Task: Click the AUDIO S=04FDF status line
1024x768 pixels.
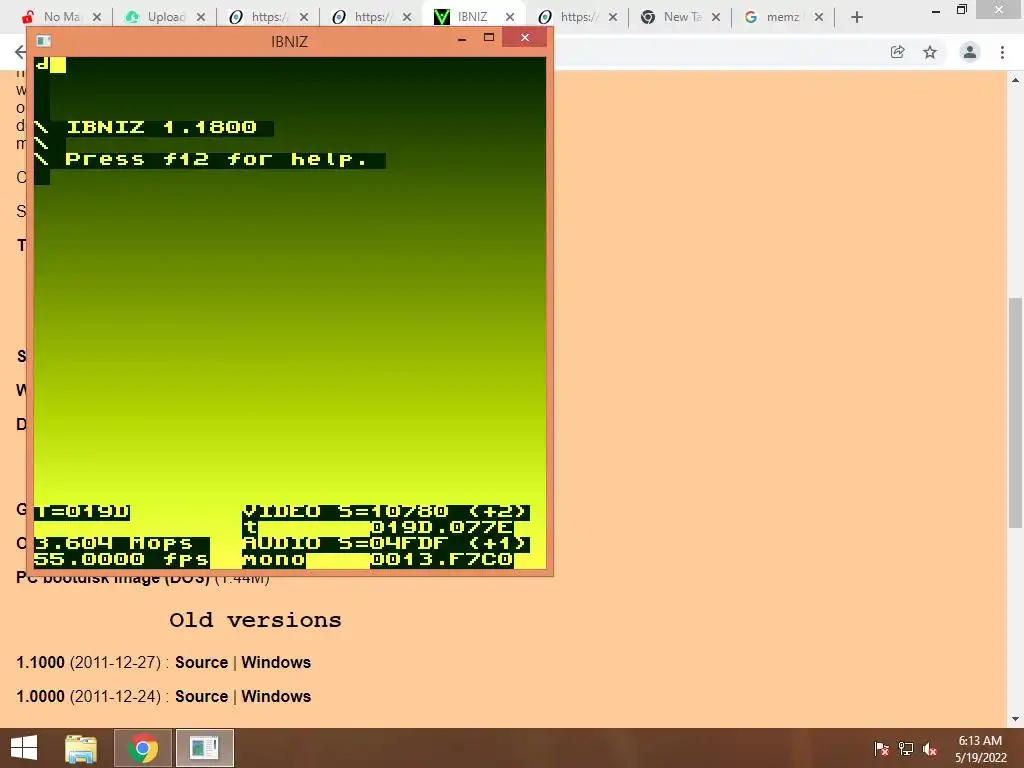Action: point(385,543)
